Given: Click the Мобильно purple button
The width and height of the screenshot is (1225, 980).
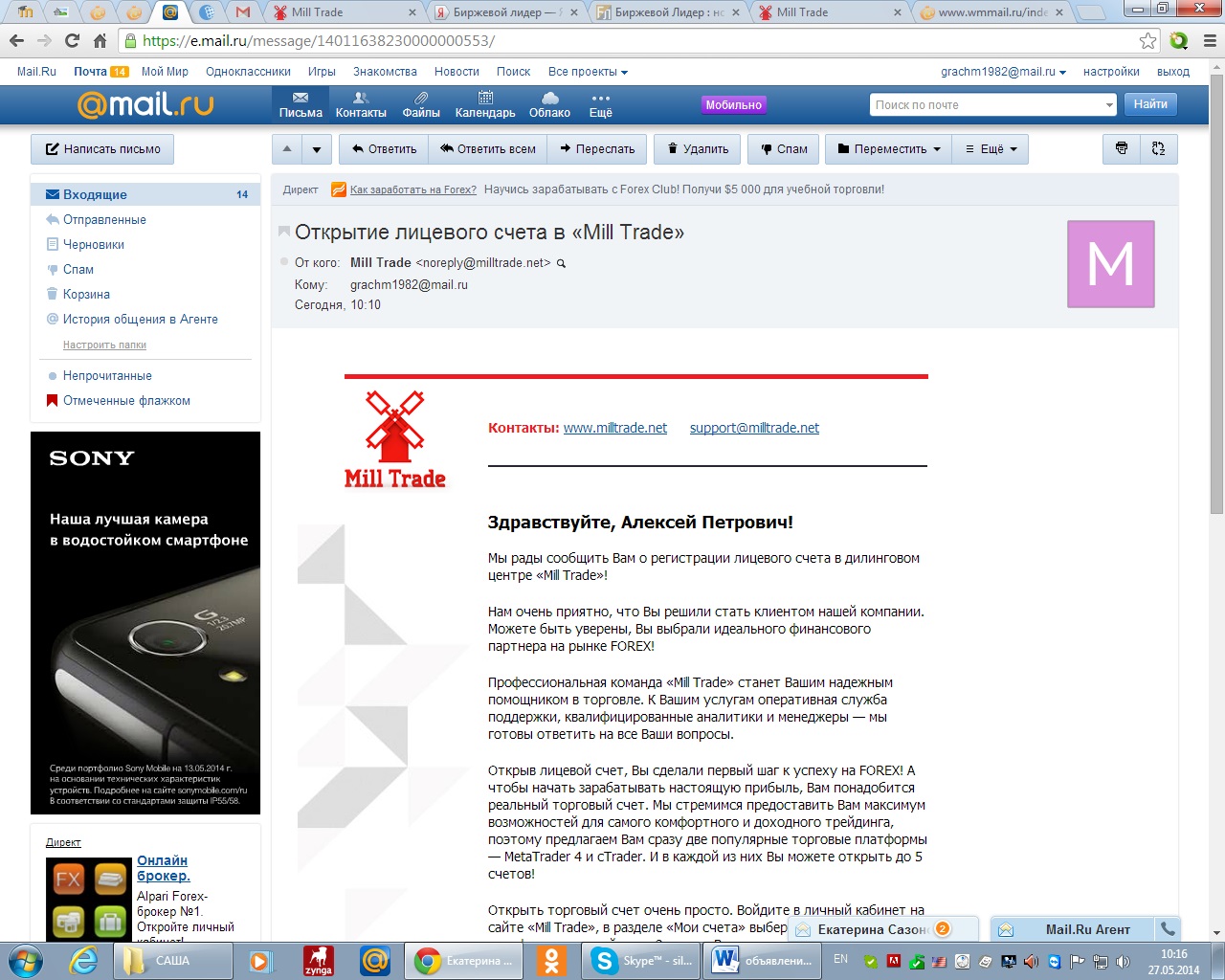Looking at the screenshot, I should (734, 105).
